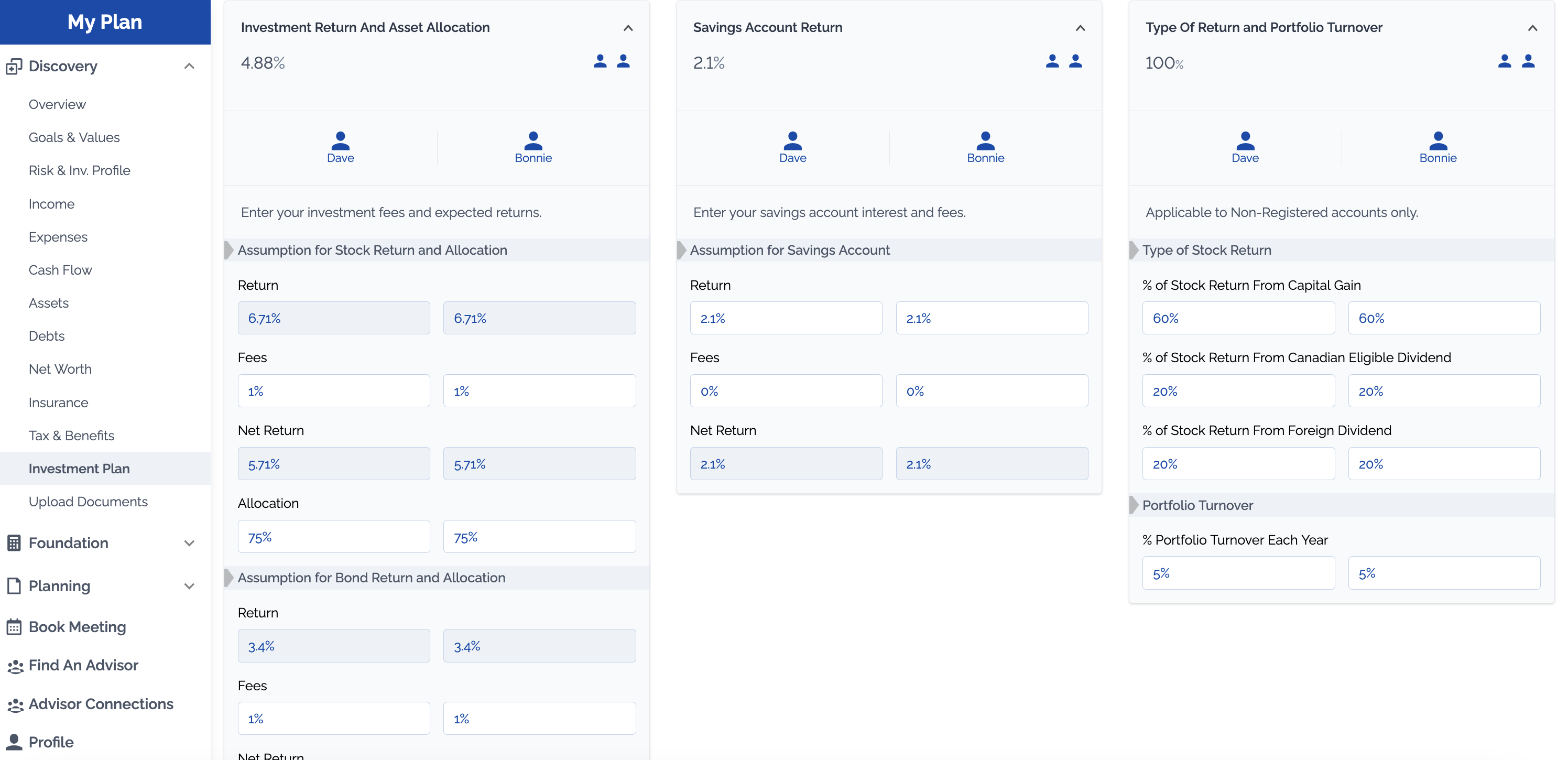1568x760 pixels.
Task: Click the Foundation calculator icon
Action: [x=14, y=542]
